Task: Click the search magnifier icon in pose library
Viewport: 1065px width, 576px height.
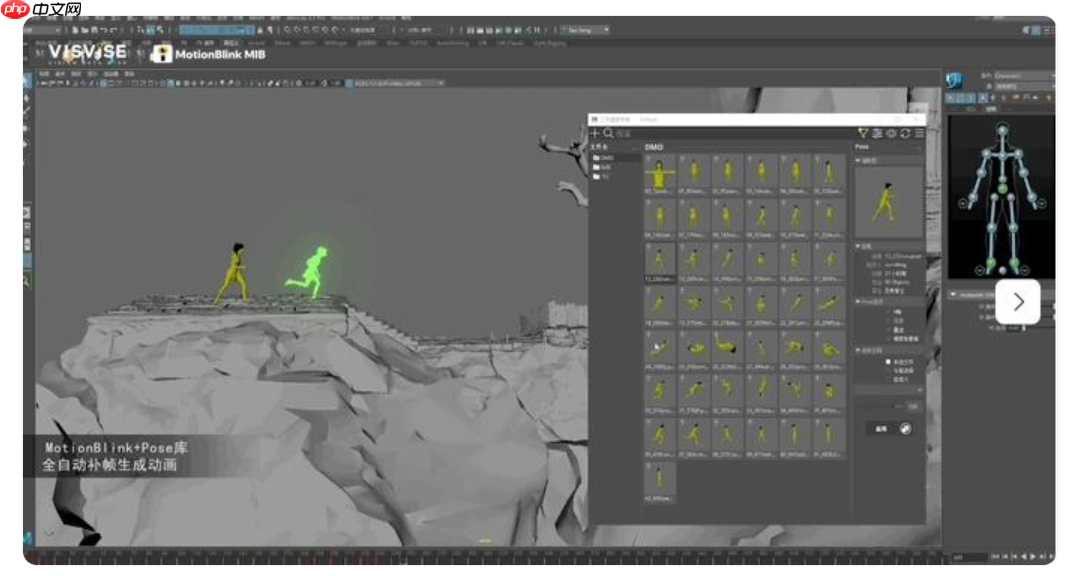Action: [608, 133]
